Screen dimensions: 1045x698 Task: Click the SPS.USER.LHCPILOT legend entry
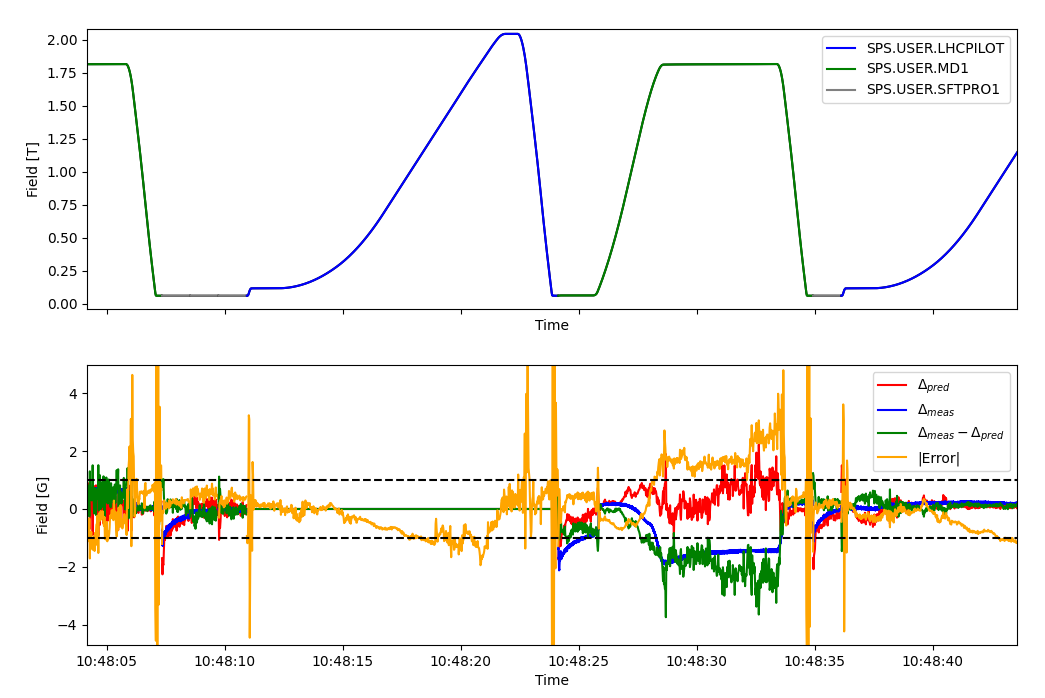tap(935, 48)
